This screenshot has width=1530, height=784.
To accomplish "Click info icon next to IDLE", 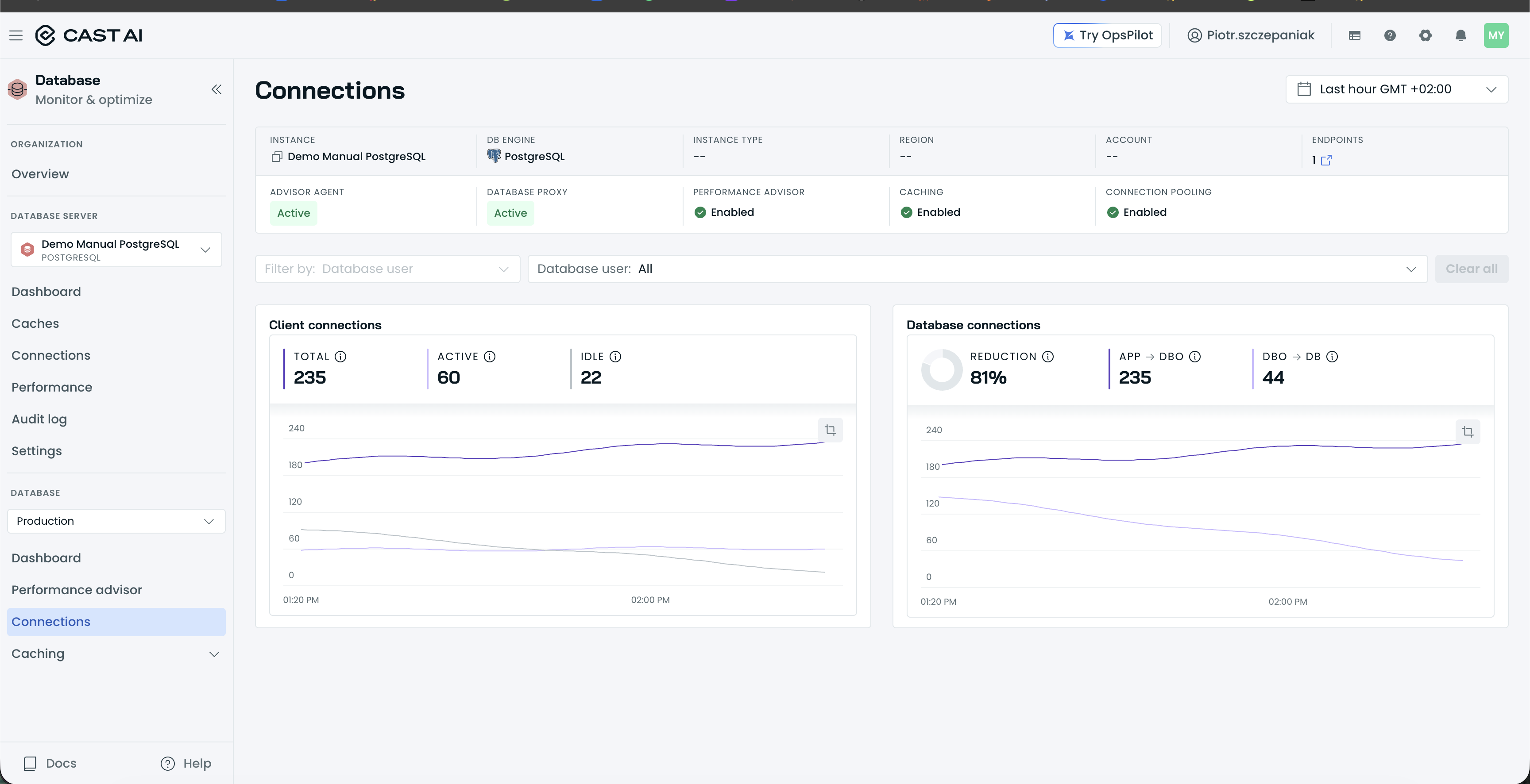I will (615, 357).
